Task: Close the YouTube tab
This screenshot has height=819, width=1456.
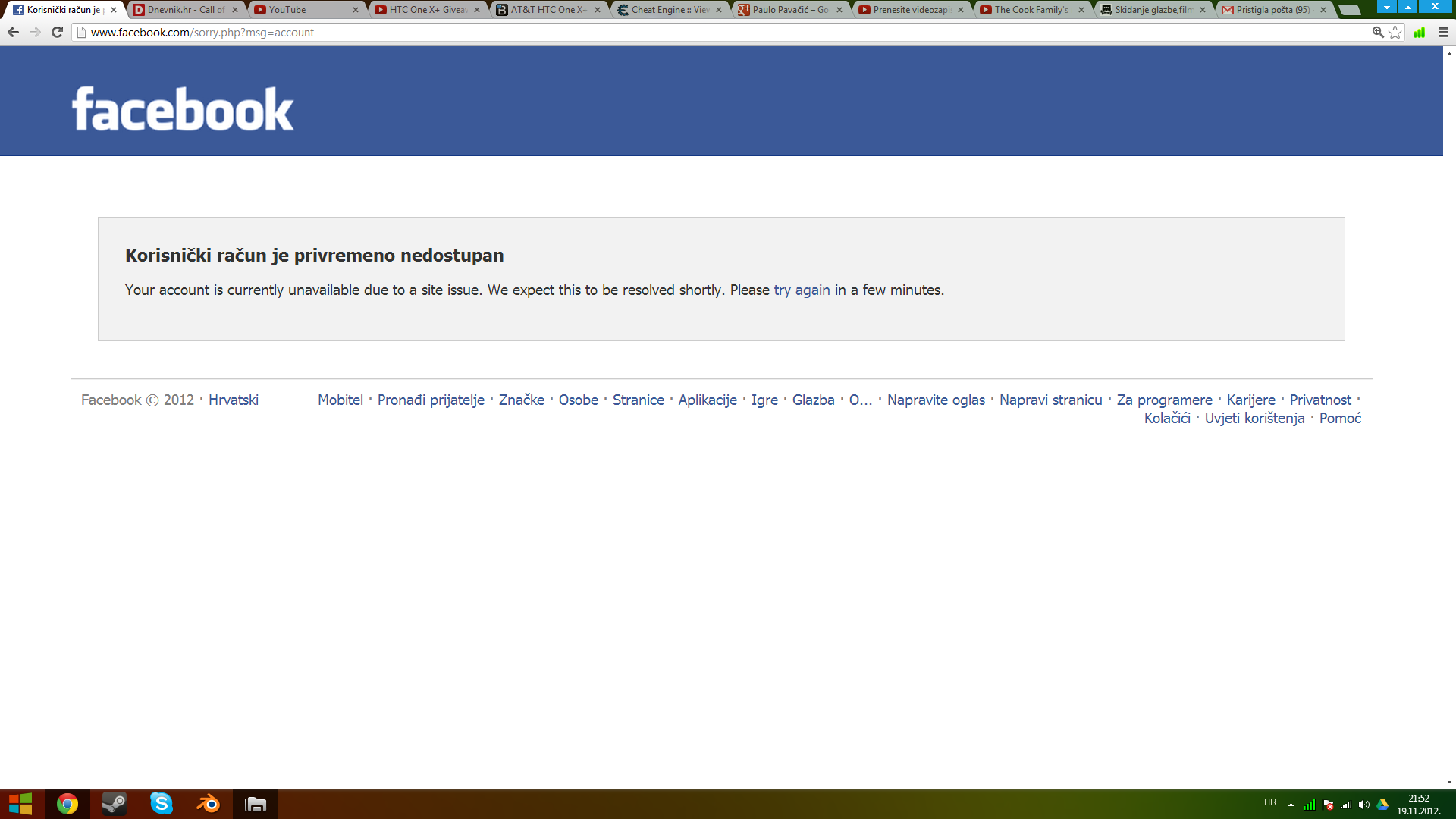Action: pyautogui.click(x=356, y=10)
